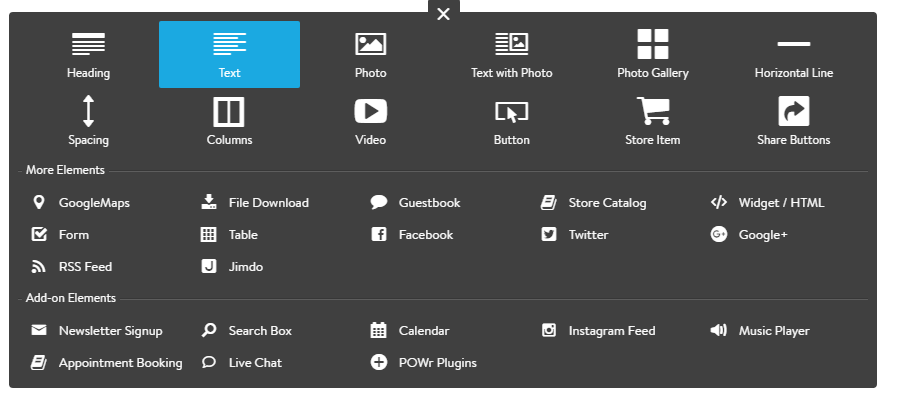Add a Newsletter Signup add-on
The image size is (901, 404).
pyautogui.click(x=97, y=331)
